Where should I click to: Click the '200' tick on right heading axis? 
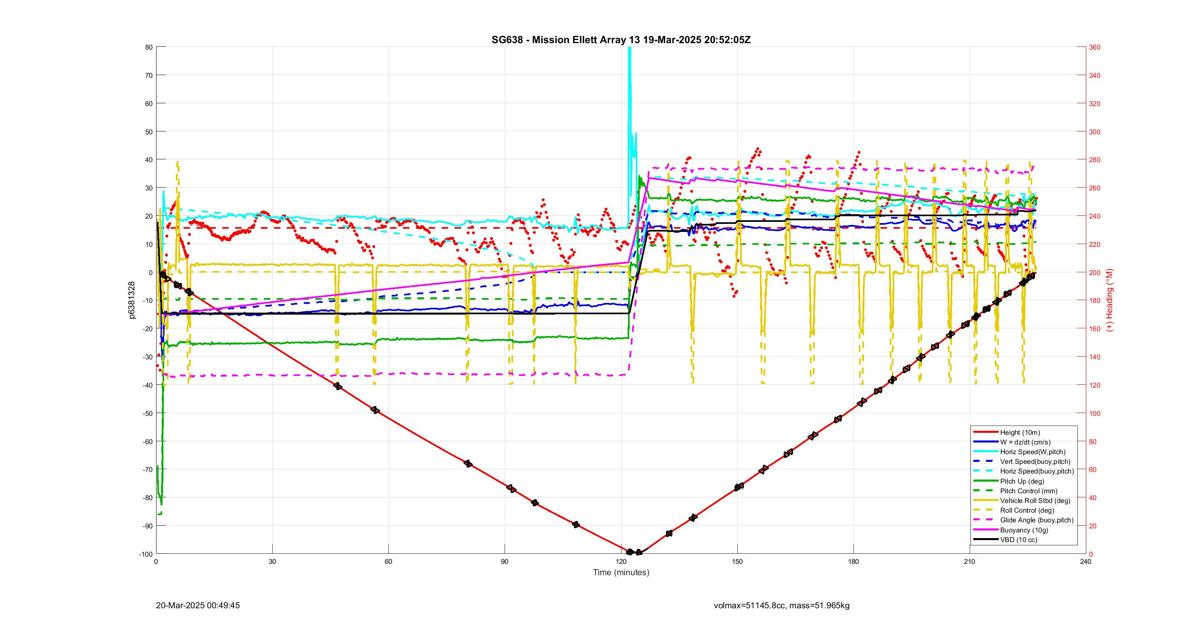point(1095,272)
